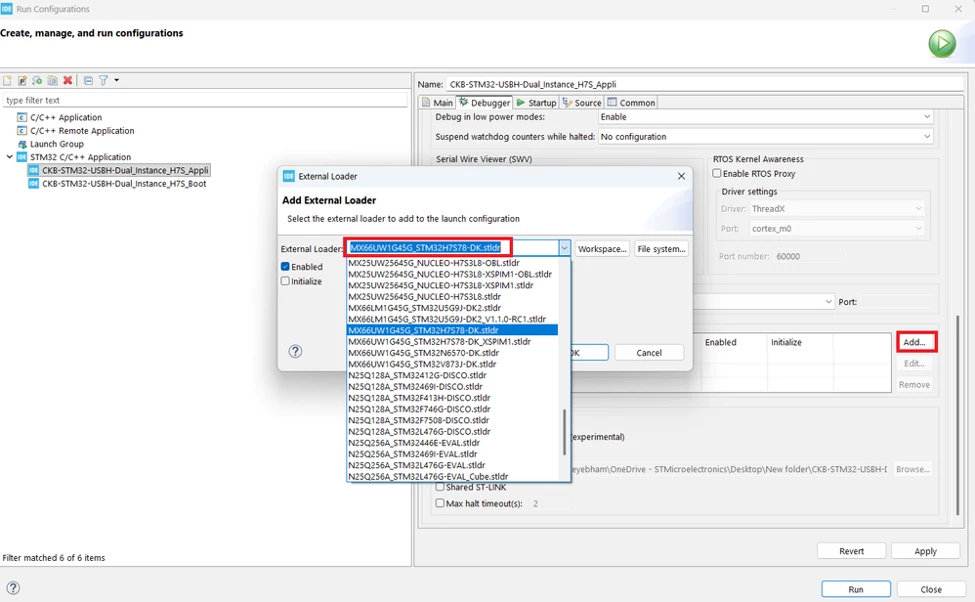Image resolution: width=975 pixels, height=602 pixels.
Task: Toggle the Initialize checkbox in External Loader
Action: tap(285, 281)
